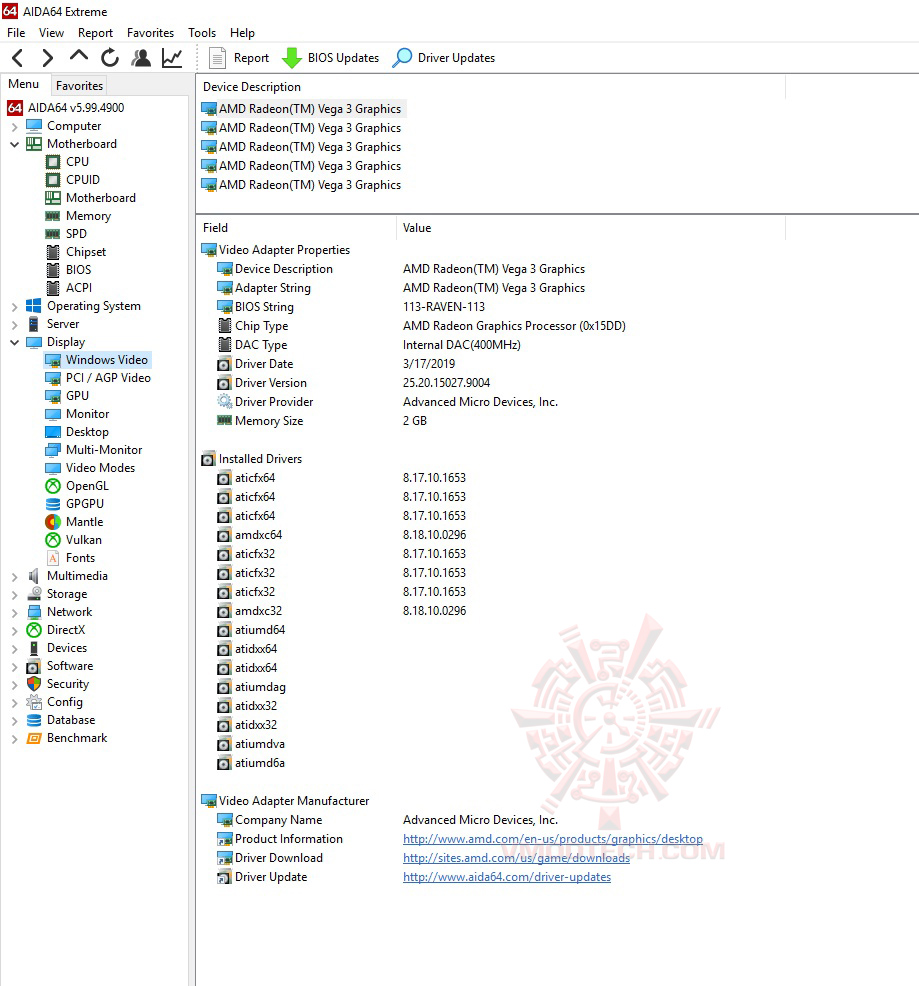Screen dimensions: 919x986
Task: Open Driver Updates from toolbar
Action: click(x=443, y=58)
